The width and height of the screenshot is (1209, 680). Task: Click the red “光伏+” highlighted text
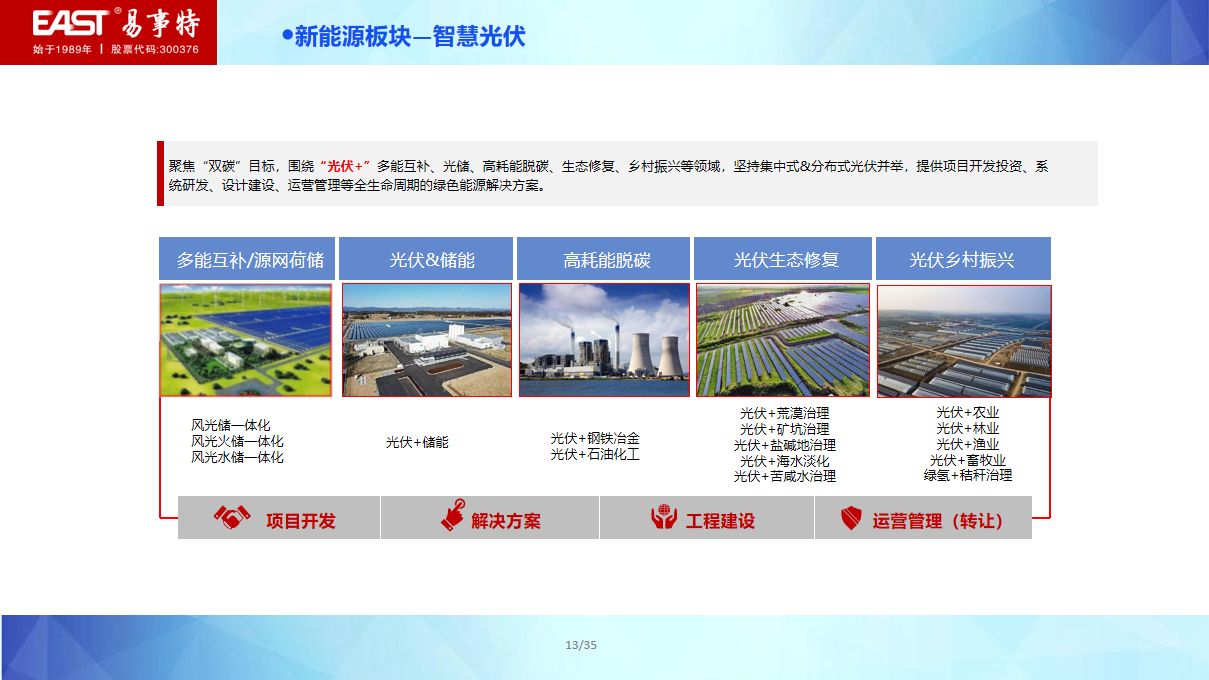(x=345, y=166)
